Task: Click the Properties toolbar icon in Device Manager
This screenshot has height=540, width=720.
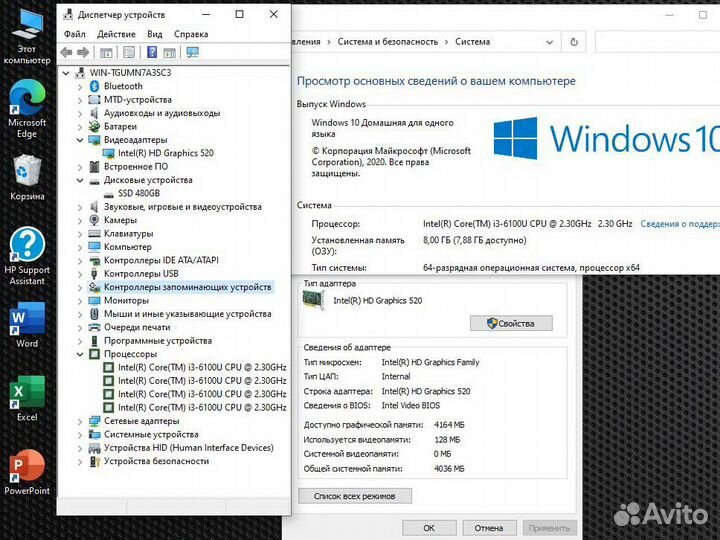Action: (129, 52)
